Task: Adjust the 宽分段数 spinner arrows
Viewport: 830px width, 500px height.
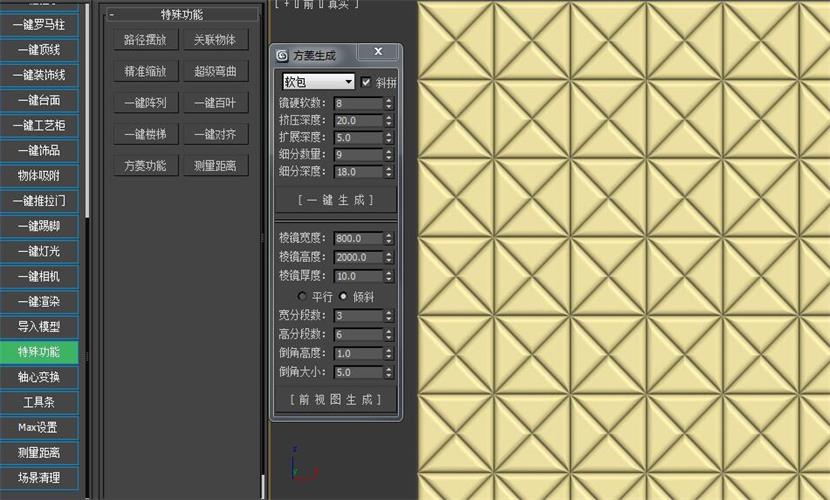Action: [x=389, y=316]
